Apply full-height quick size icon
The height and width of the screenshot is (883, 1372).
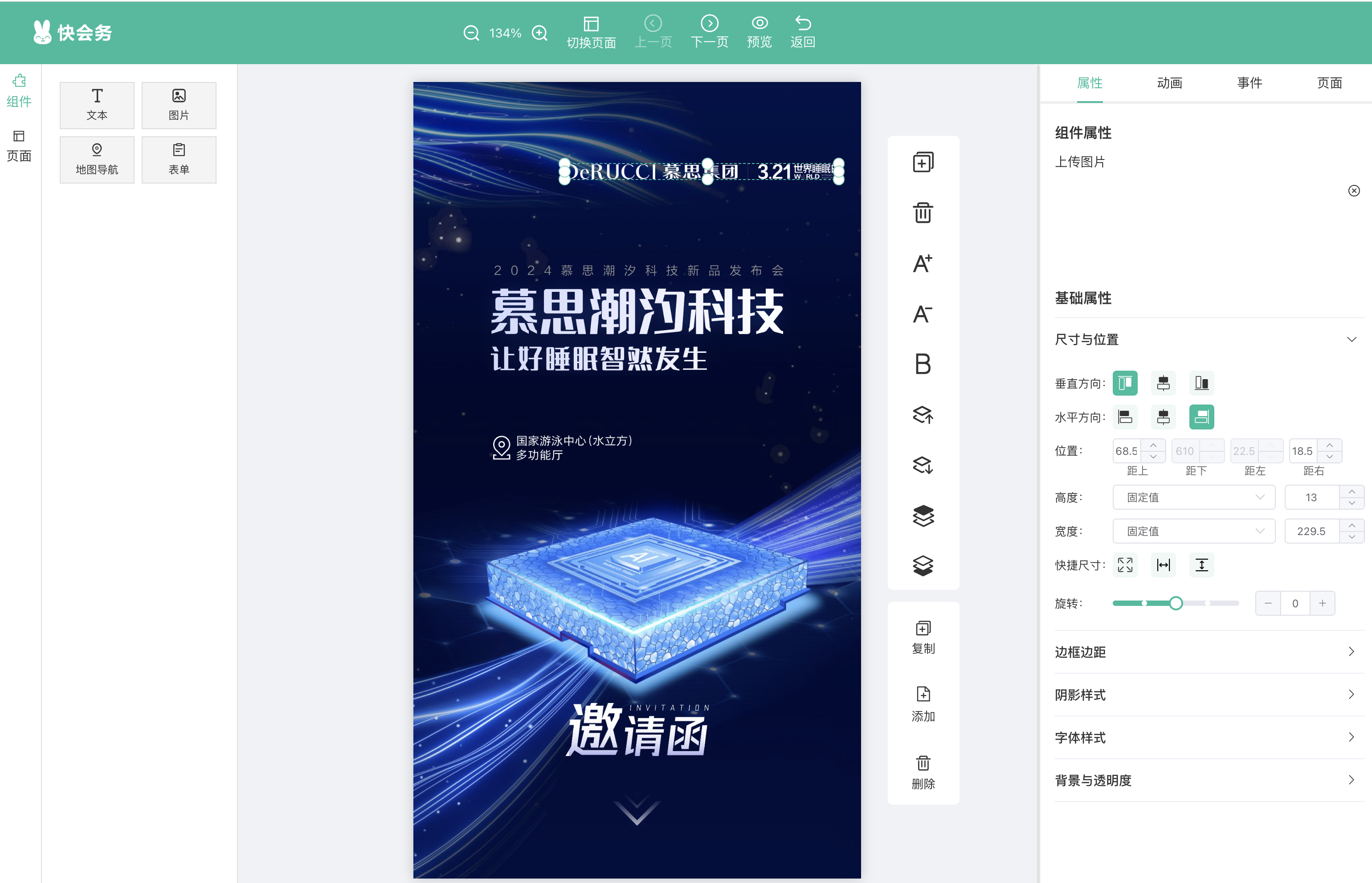coord(1202,565)
